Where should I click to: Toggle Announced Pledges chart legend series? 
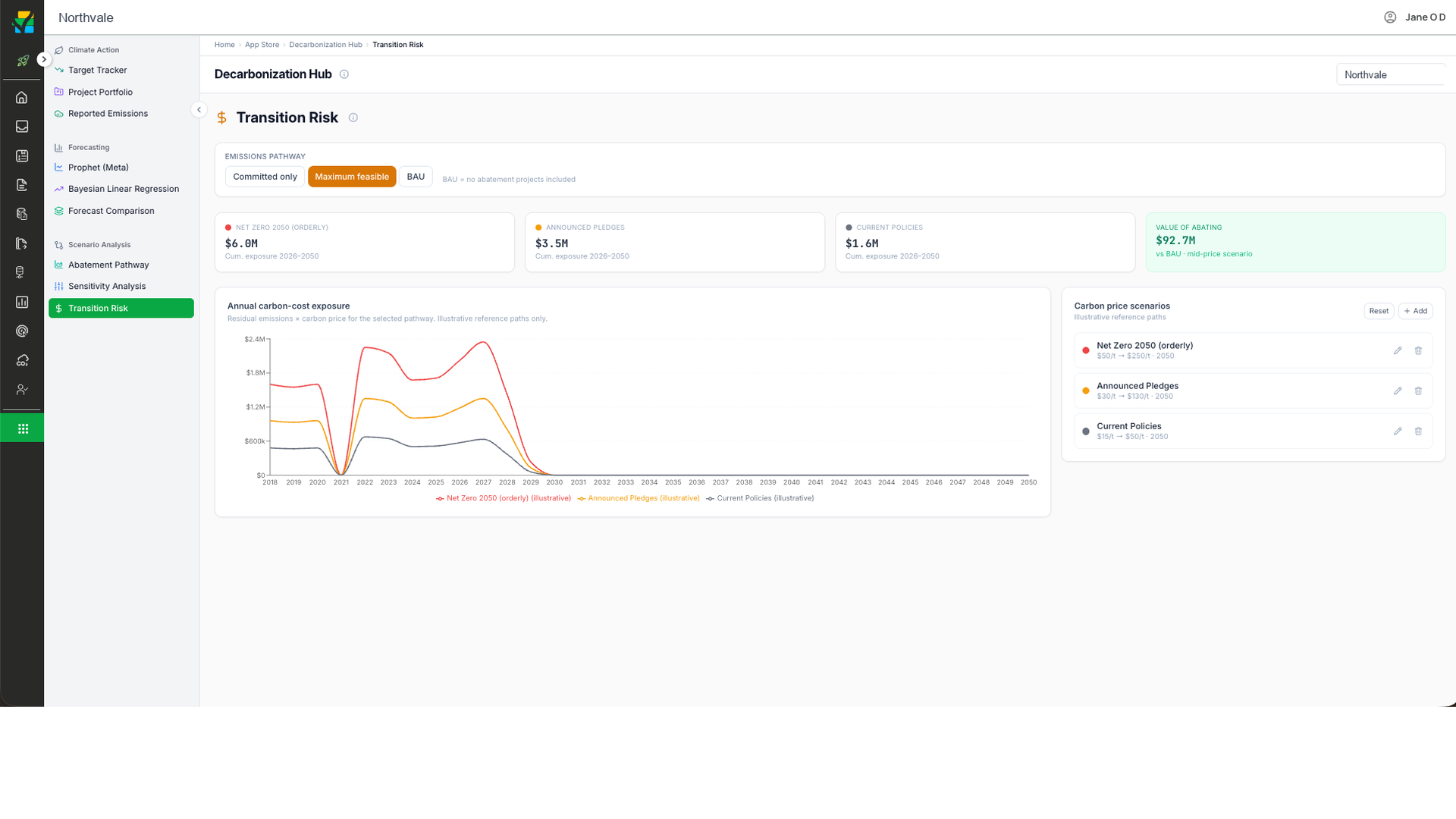(639, 498)
